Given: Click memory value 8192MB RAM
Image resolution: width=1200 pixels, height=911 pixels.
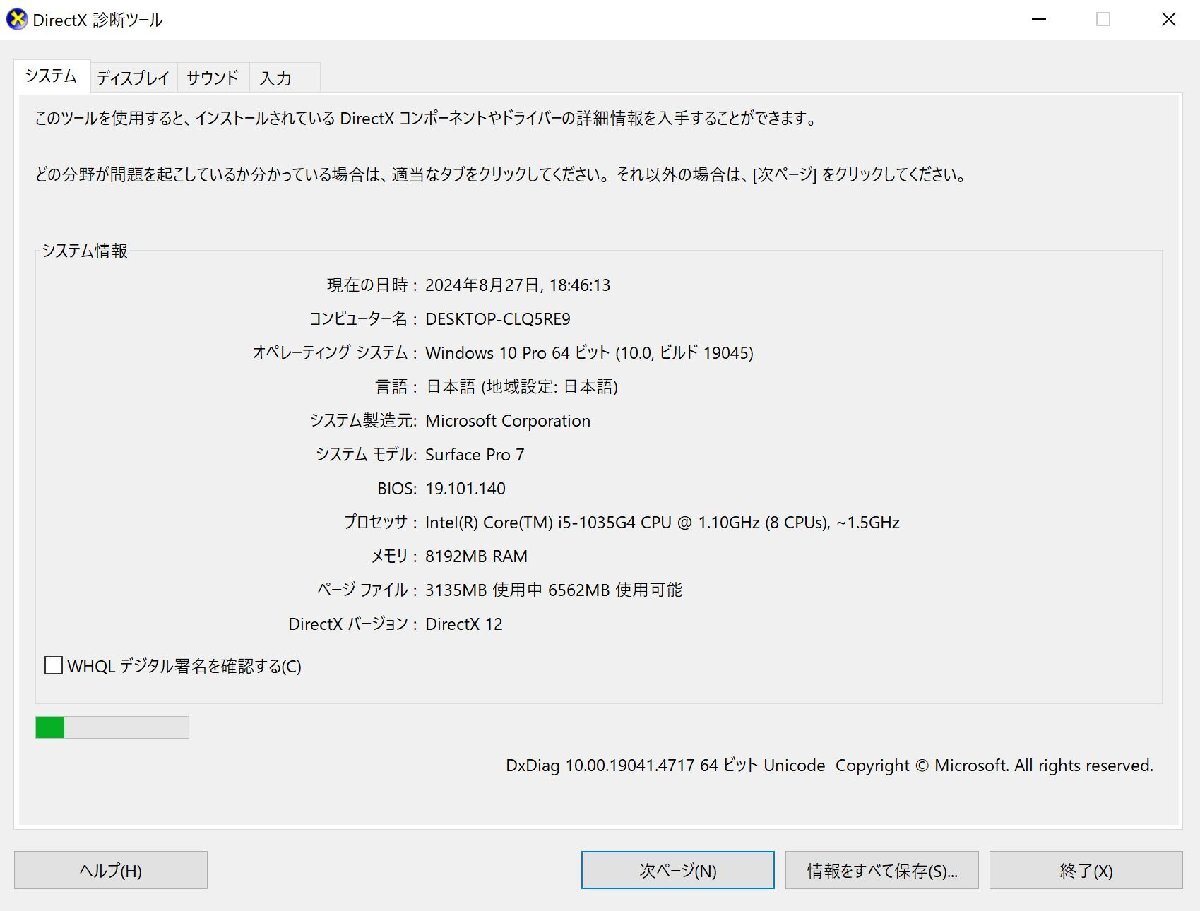Looking at the screenshot, I should (x=476, y=556).
